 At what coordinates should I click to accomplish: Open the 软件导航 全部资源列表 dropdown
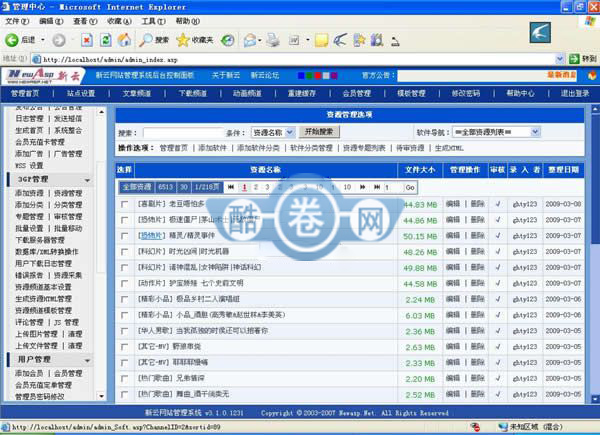[x=496, y=132]
